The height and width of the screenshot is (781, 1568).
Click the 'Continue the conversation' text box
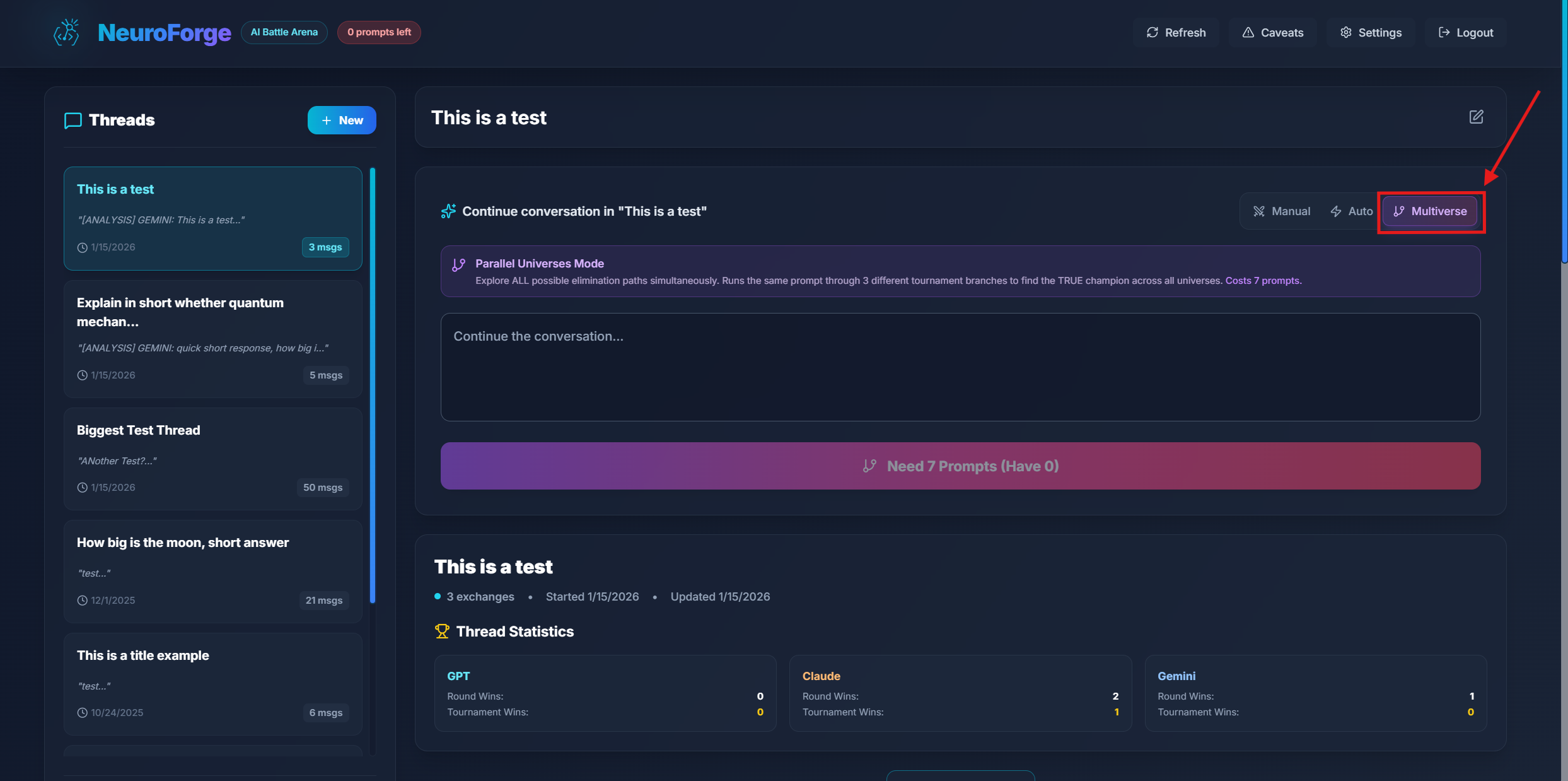point(960,367)
